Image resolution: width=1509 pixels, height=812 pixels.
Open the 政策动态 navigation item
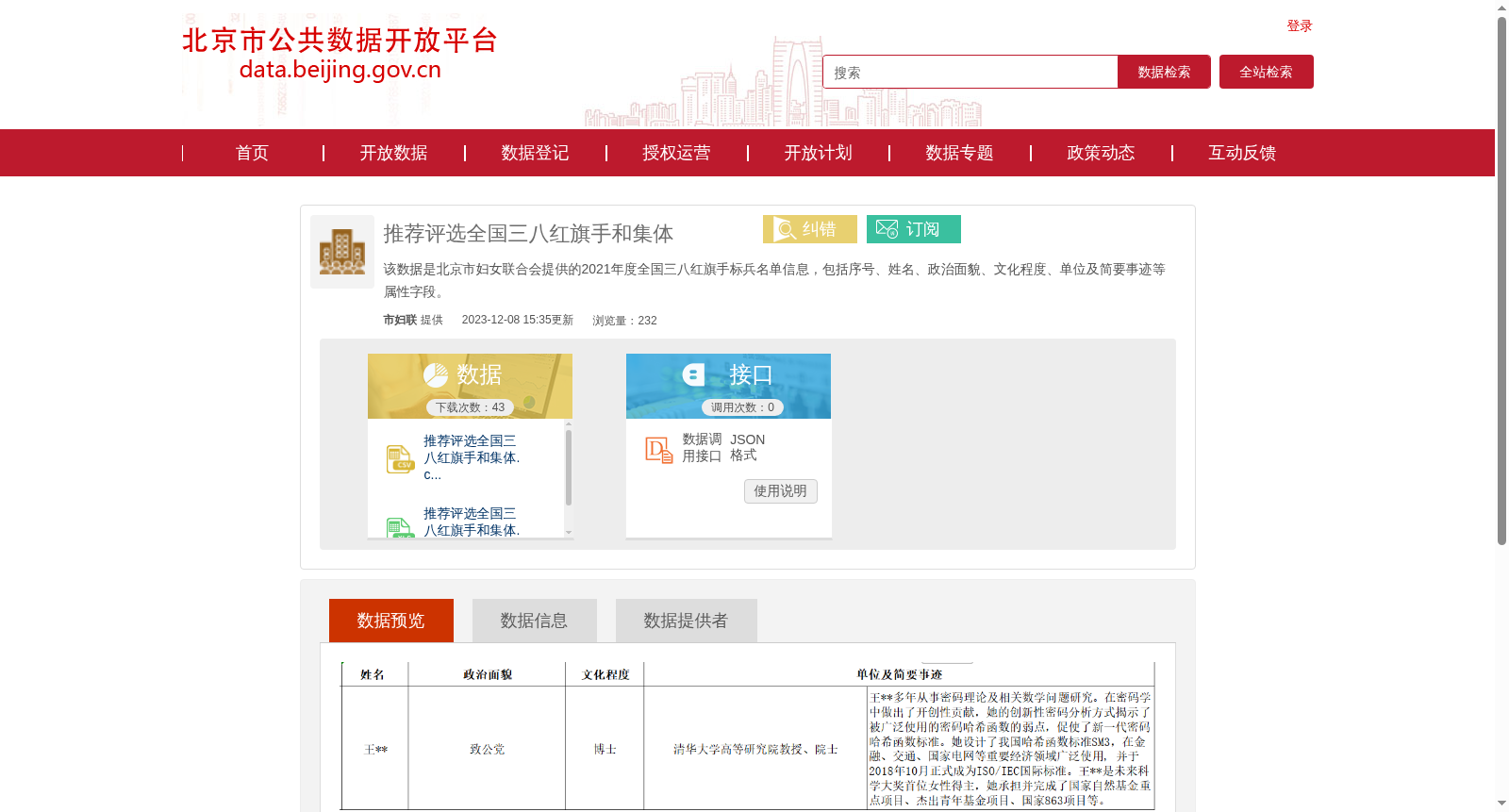coord(1101,153)
